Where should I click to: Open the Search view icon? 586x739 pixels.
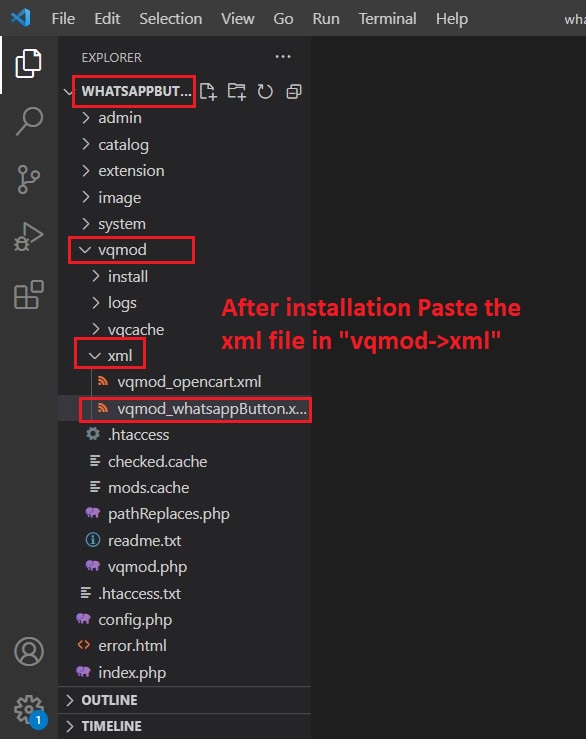click(x=29, y=121)
